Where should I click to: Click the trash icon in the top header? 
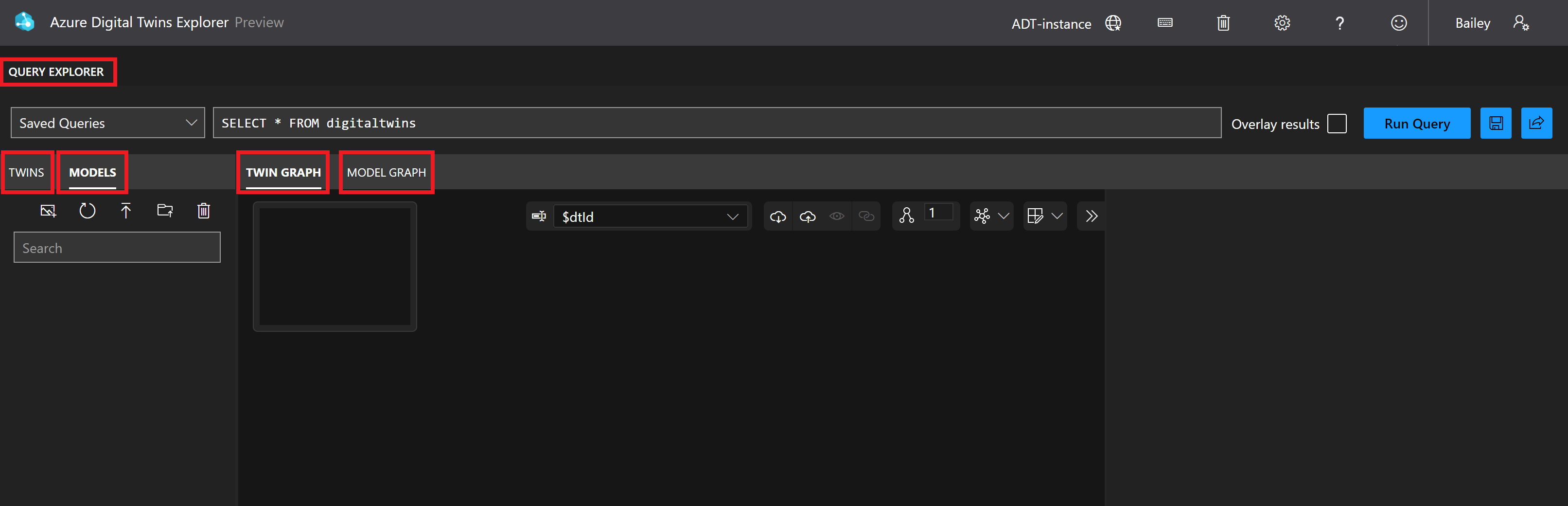coord(1223,23)
